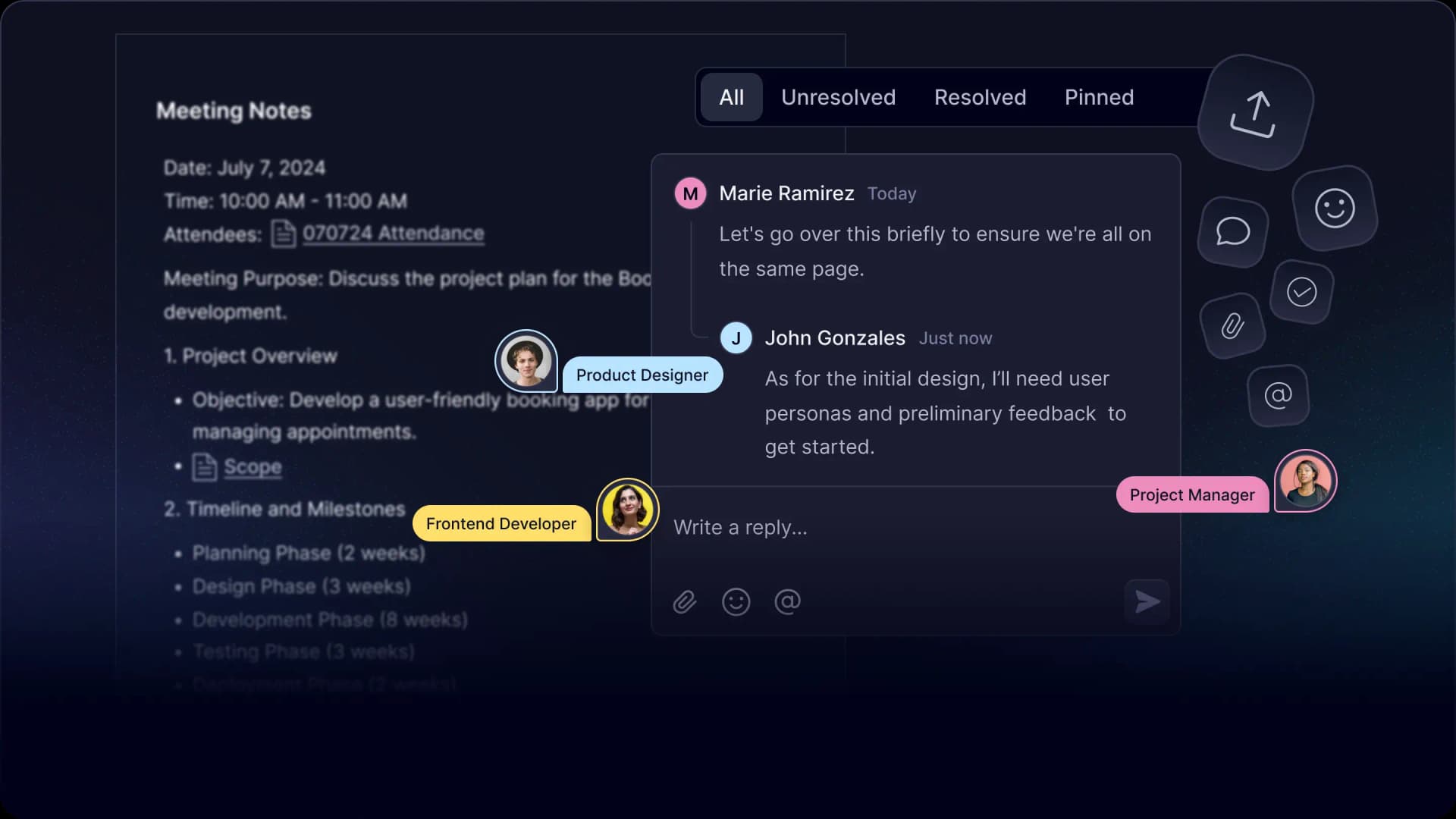Click the Frontend Developer avatar
1456x819 pixels.
point(627,509)
